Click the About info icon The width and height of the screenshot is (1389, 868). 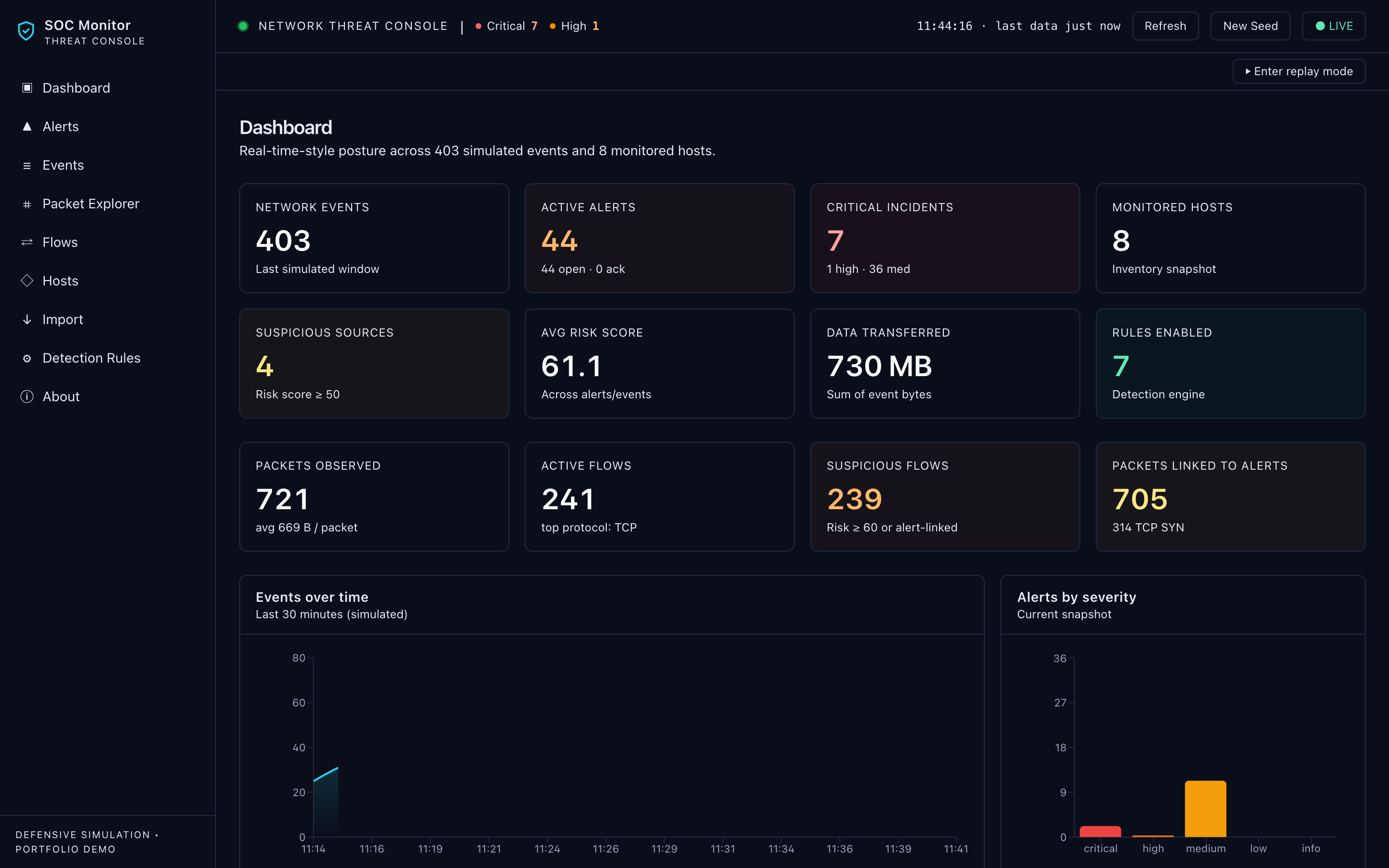tap(27, 397)
